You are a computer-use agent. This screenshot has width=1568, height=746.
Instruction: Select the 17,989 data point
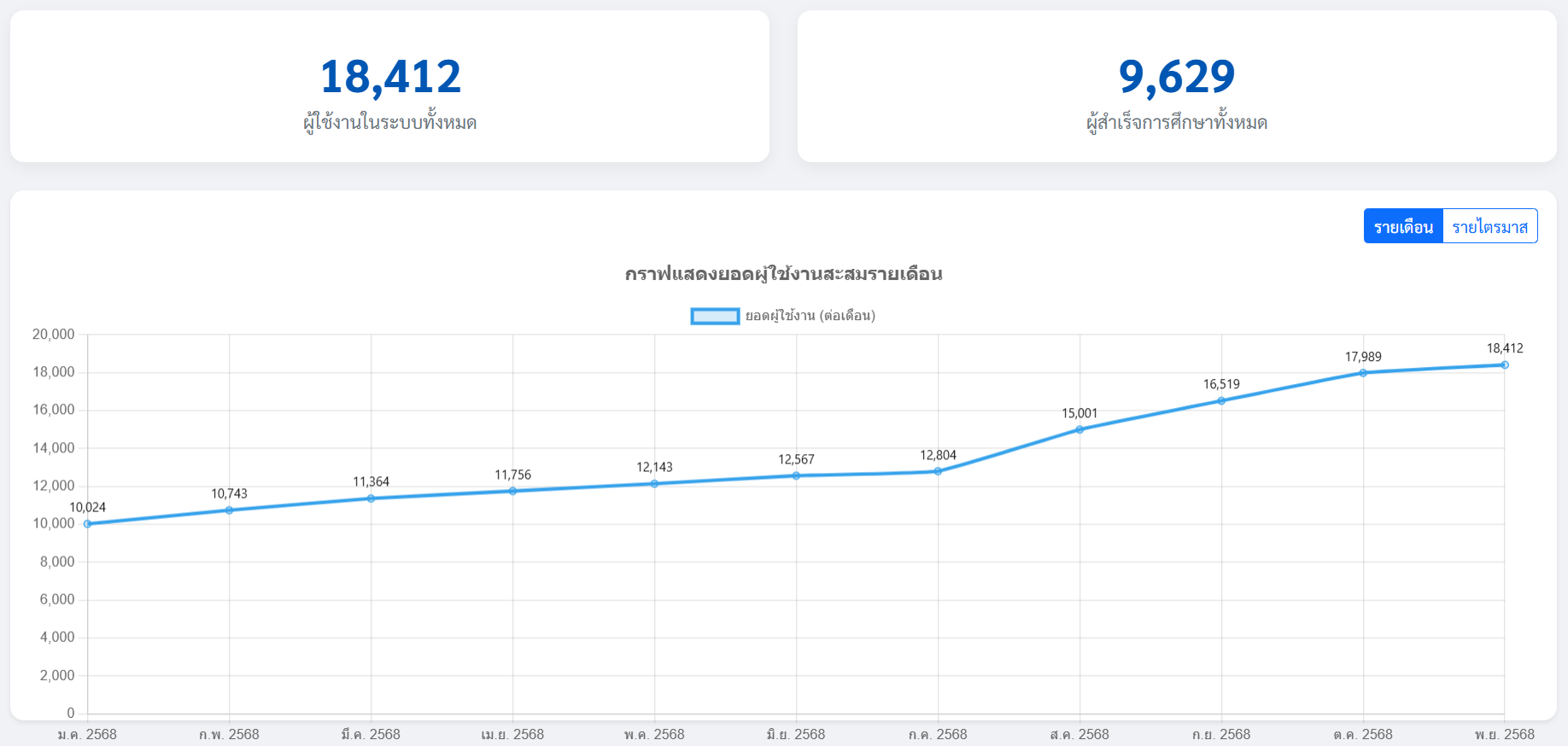(x=1363, y=373)
